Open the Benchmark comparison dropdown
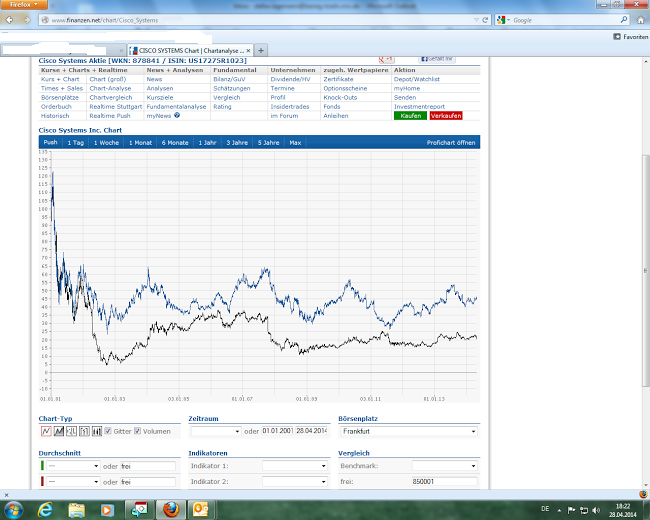 coord(444,466)
